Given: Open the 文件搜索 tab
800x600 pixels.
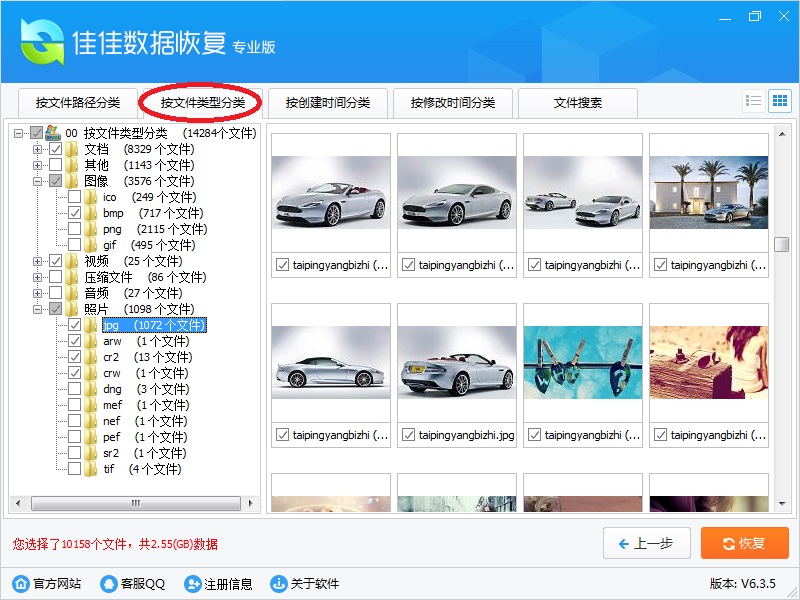Looking at the screenshot, I should [578, 103].
